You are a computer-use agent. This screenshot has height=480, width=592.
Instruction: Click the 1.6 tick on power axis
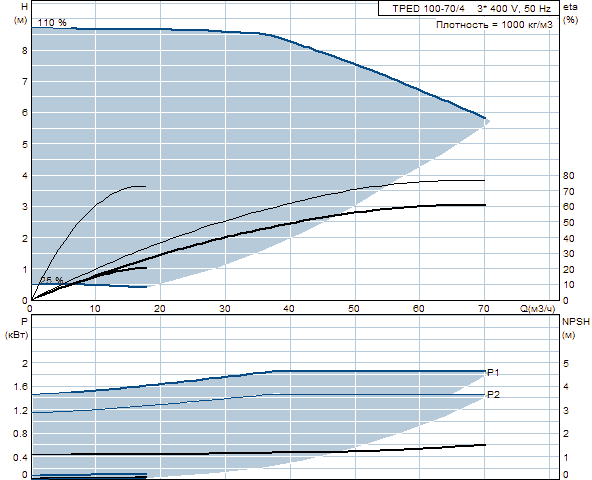pos(20,386)
